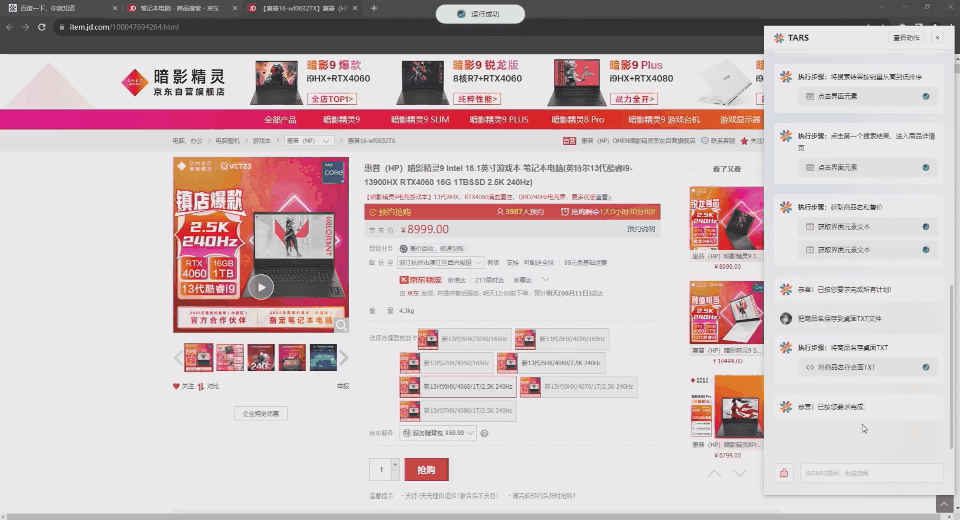Open 暗影精灵9 PLUS navigation item
The height and width of the screenshot is (520, 960).
click(499, 119)
